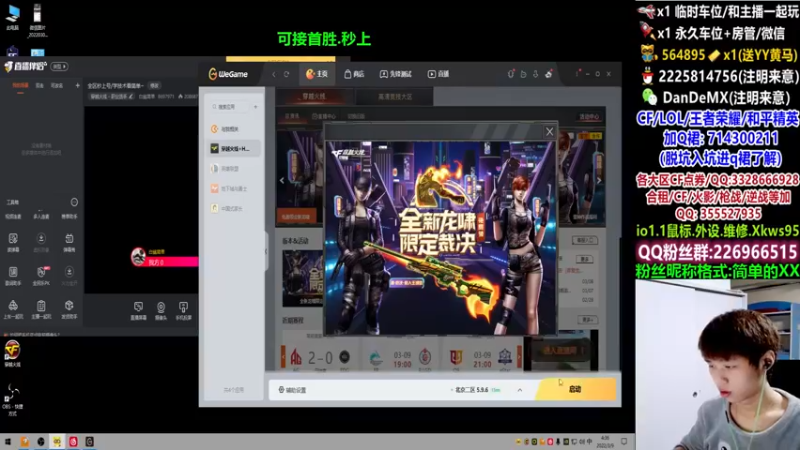Viewport: 800px width, 450px height.
Task: Click the yellow 启动 launch button
Action: coord(576,389)
